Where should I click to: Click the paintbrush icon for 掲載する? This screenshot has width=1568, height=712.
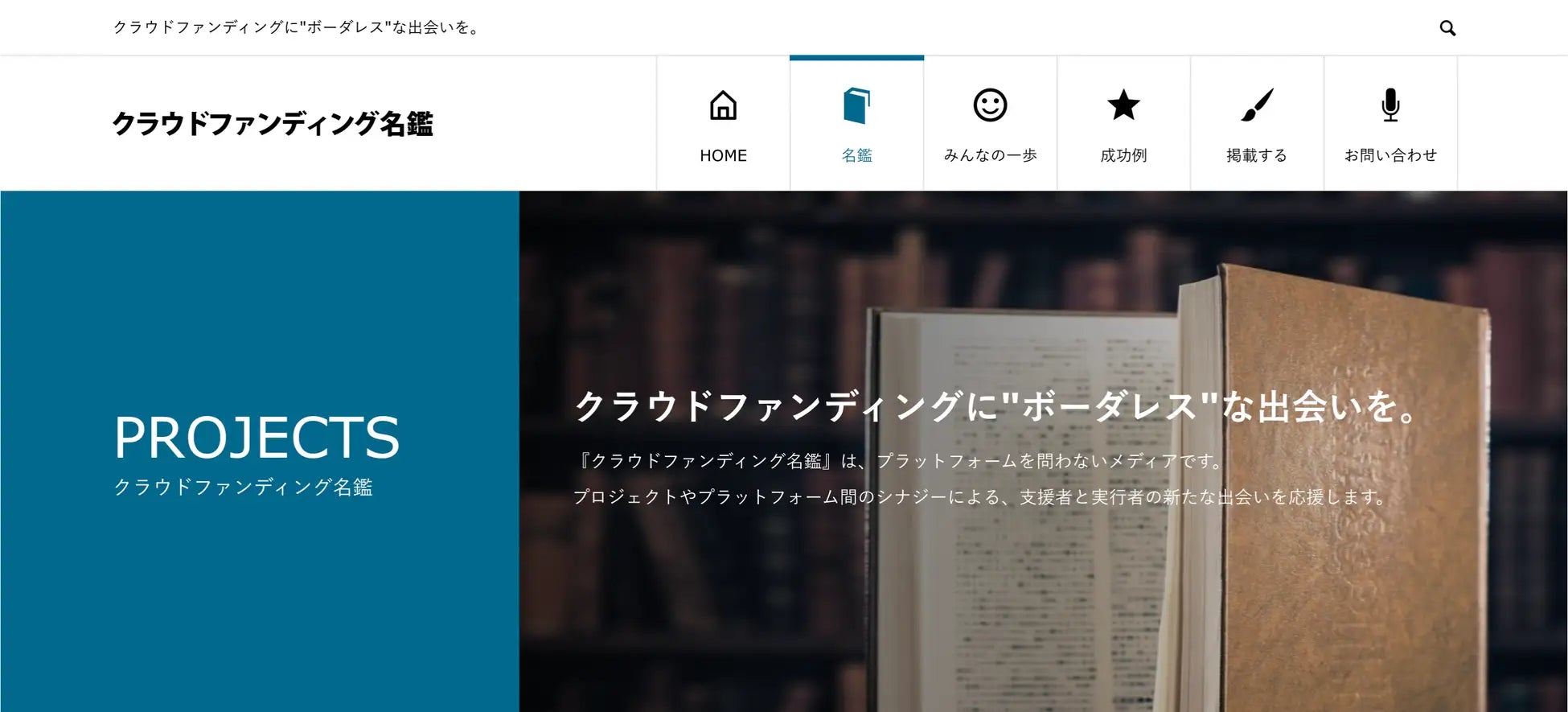pos(1257,105)
